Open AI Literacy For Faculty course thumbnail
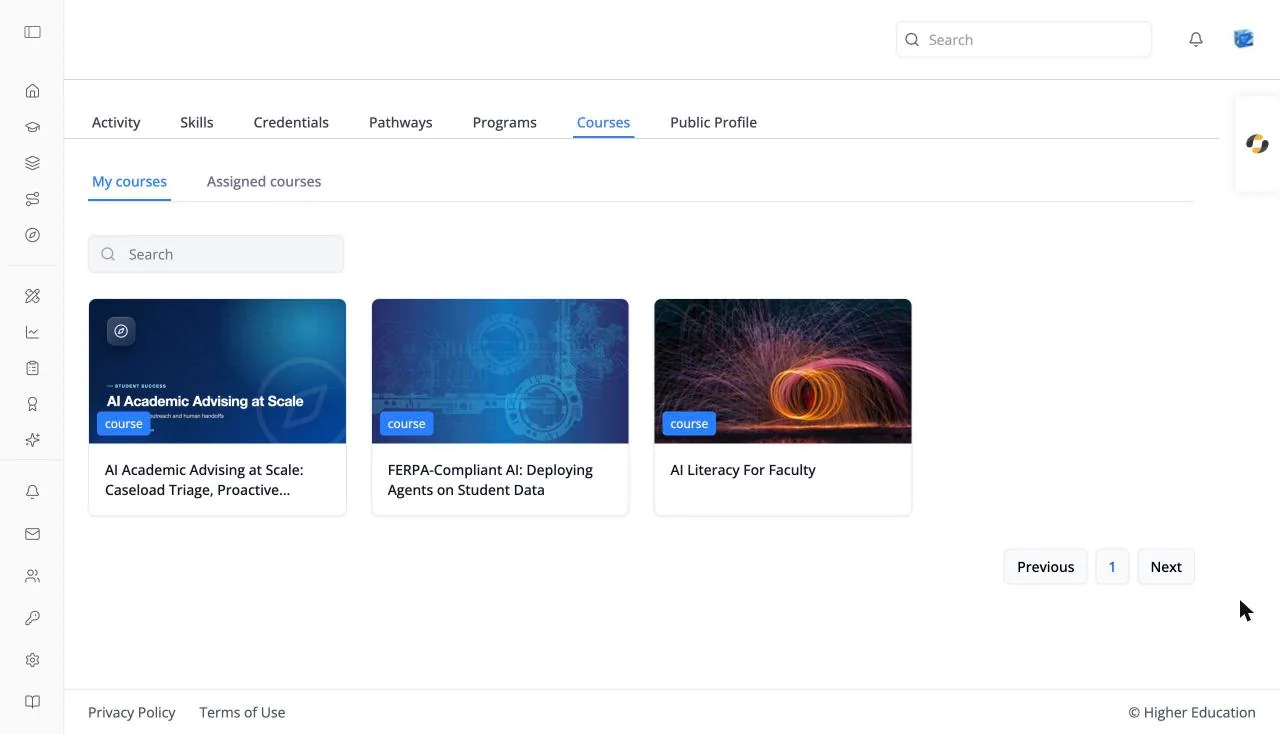1280x734 pixels. pos(783,371)
